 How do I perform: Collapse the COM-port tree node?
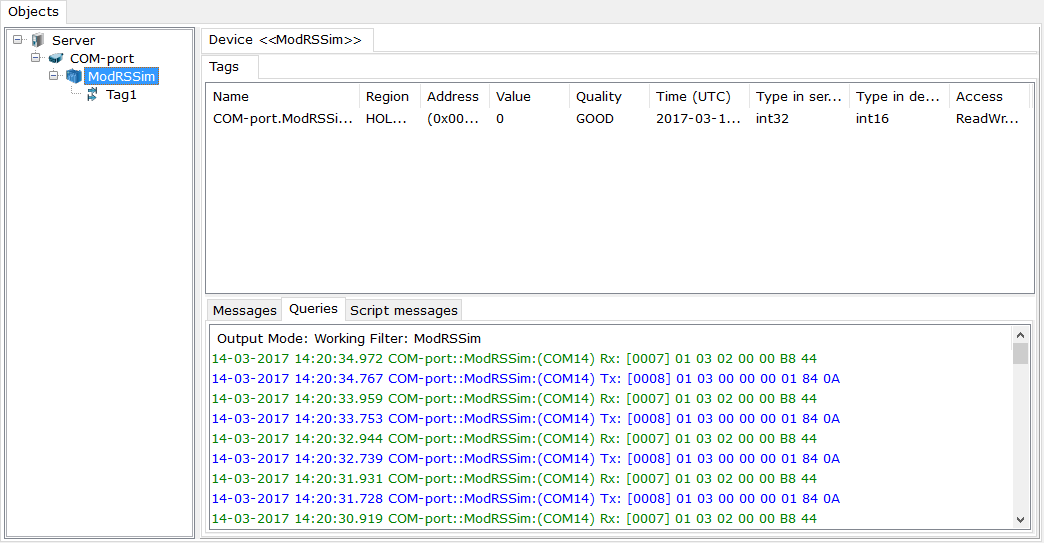36,58
